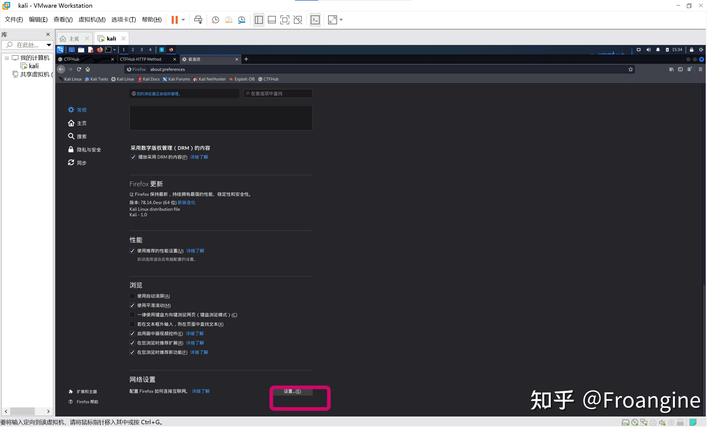Open file manager icon in Kali panel

(81, 50)
